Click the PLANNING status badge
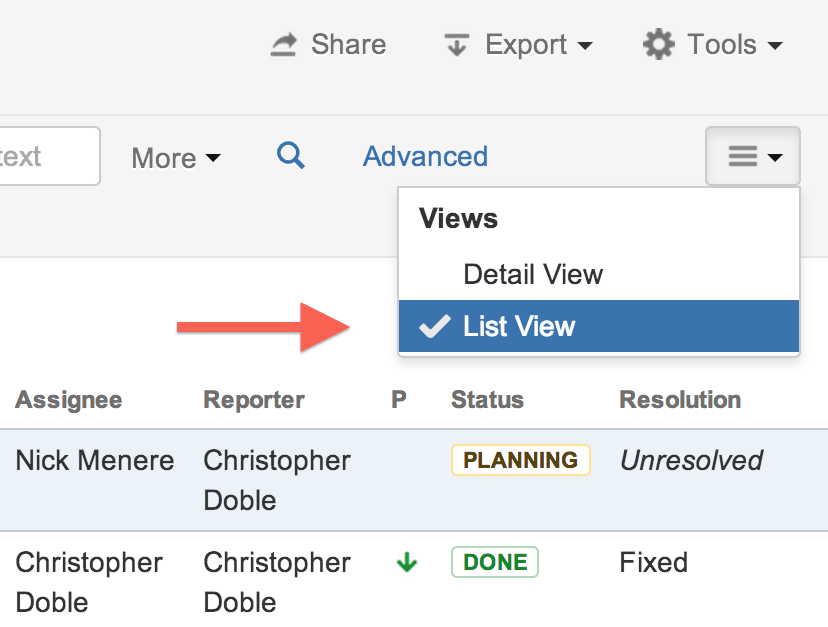This screenshot has height=627, width=828. [520, 460]
